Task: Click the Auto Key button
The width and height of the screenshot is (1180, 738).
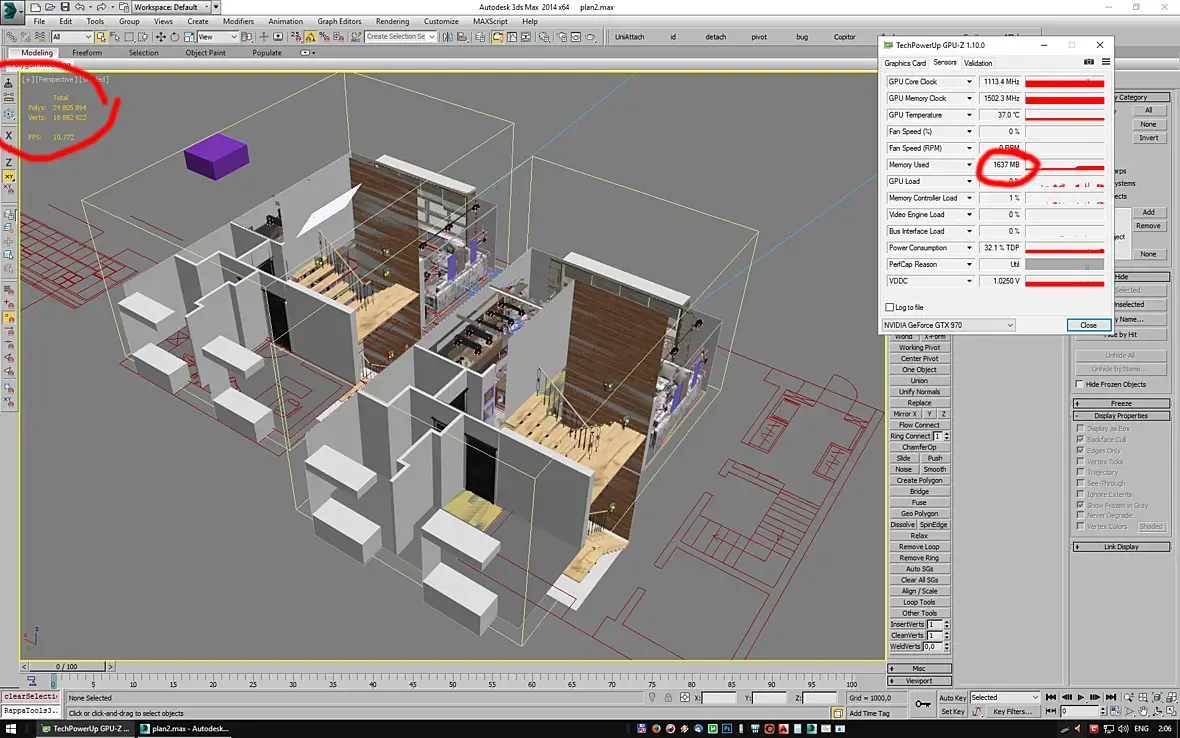Action: [952, 697]
